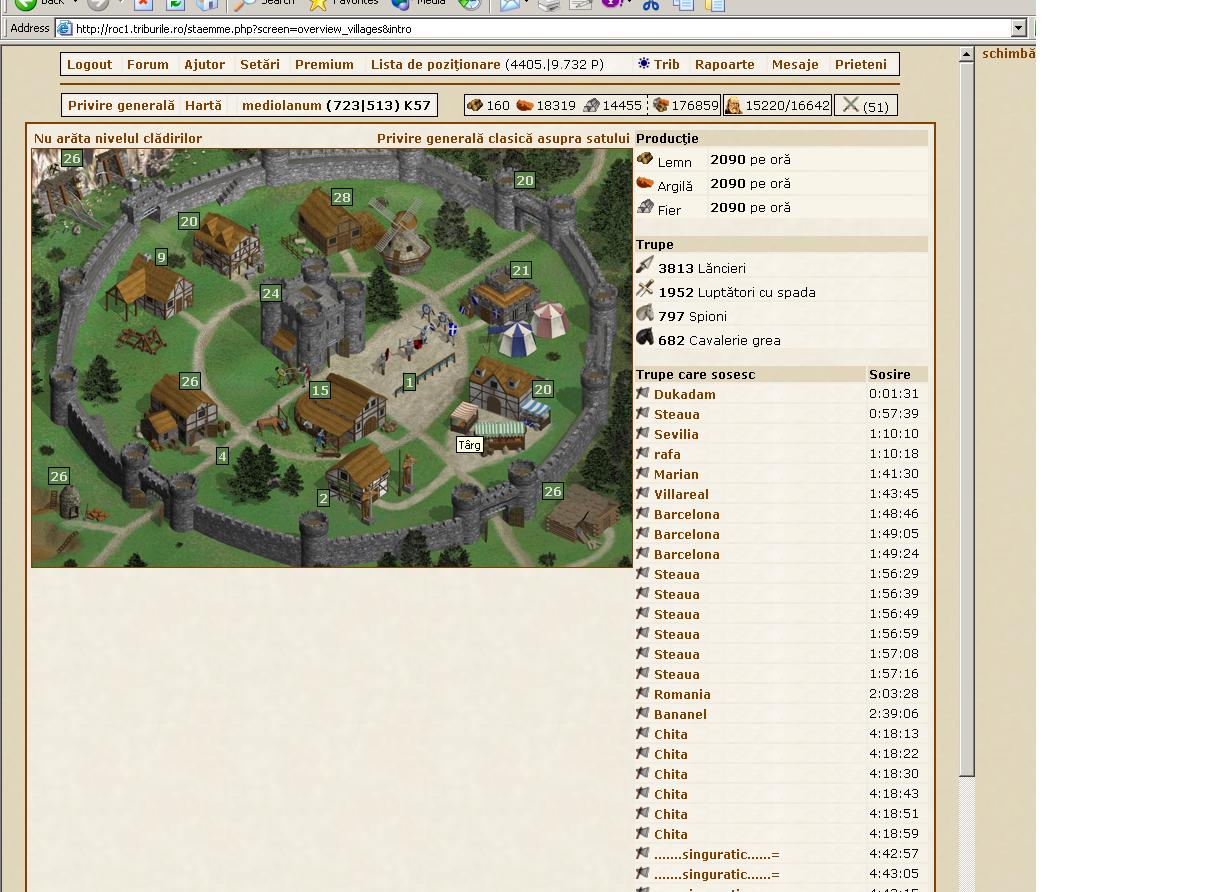Click the Privire generală overview link
This screenshot has height=892, width=1209.
click(x=121, y=105)
